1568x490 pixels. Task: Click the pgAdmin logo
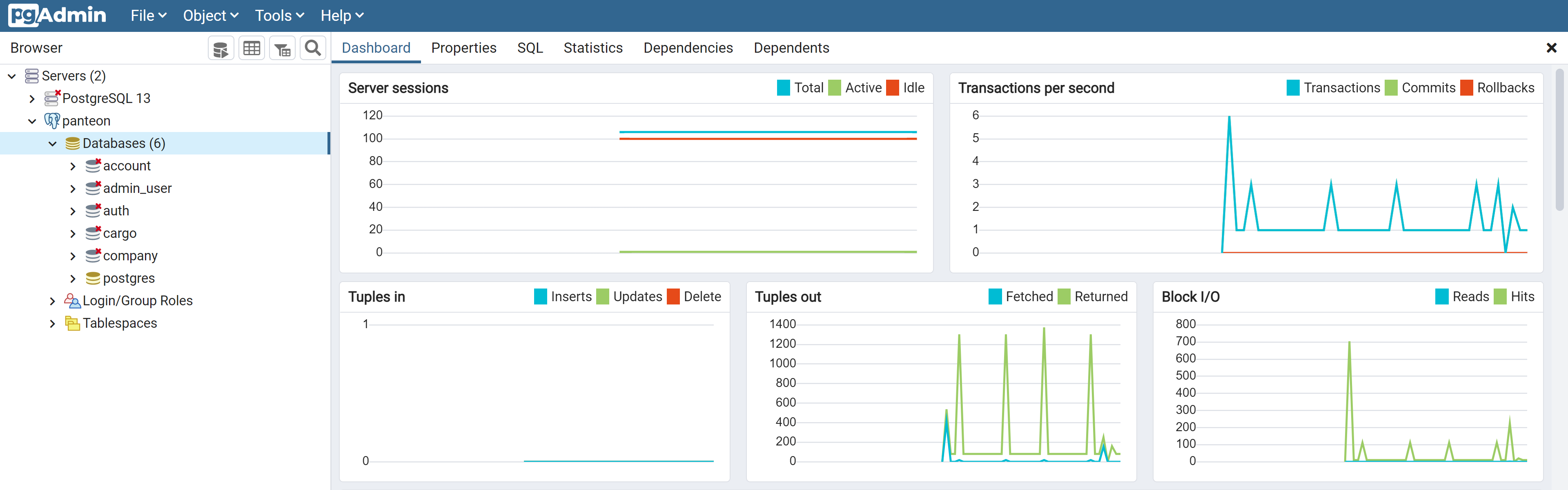(57, 15)
